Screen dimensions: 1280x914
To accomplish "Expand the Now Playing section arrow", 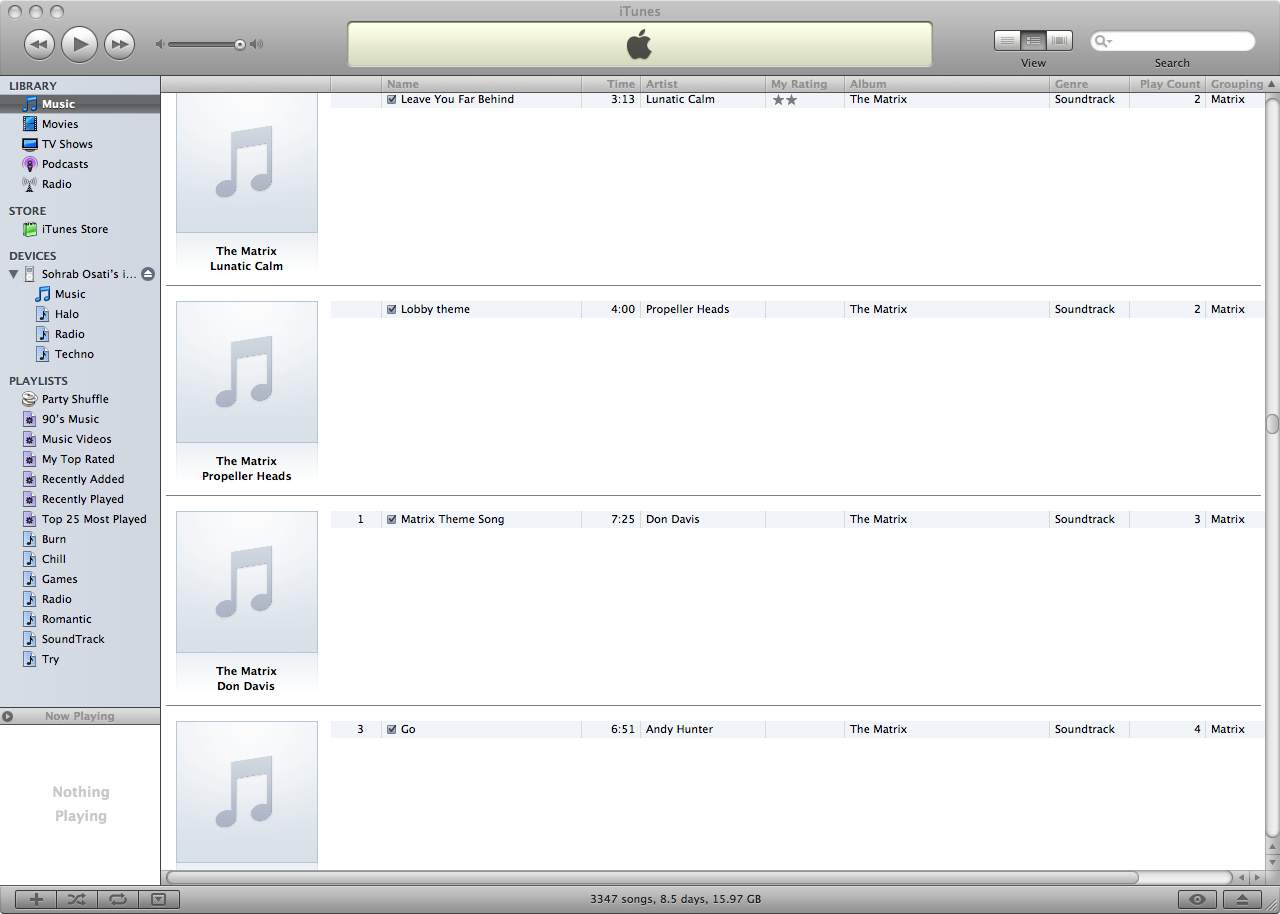I will tap(8, 716).
